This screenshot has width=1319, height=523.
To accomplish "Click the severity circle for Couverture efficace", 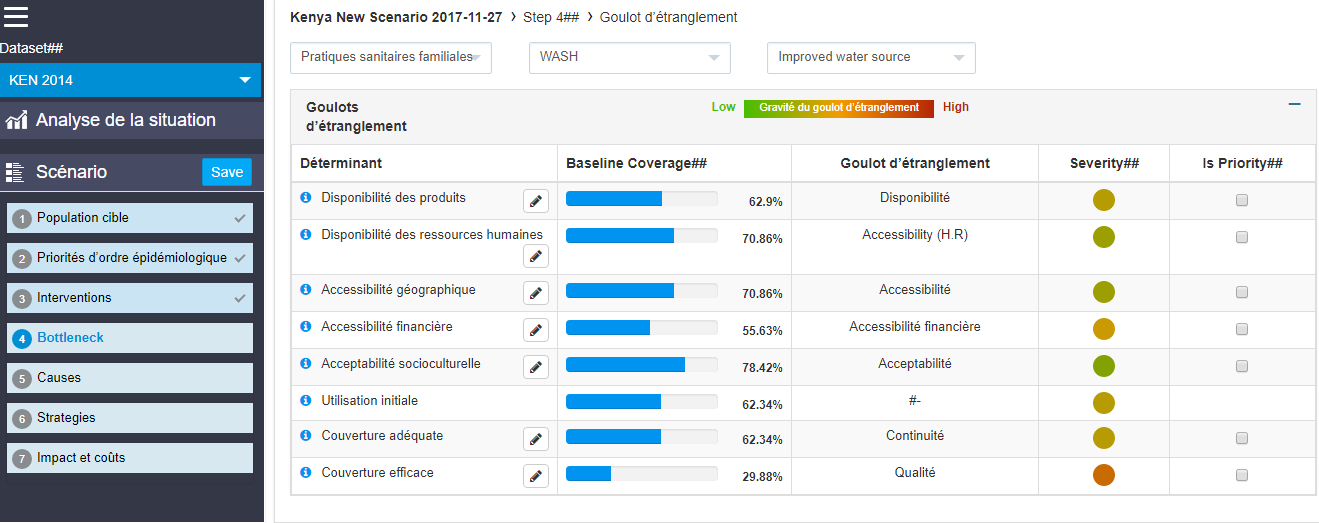I will point(1104,475).
